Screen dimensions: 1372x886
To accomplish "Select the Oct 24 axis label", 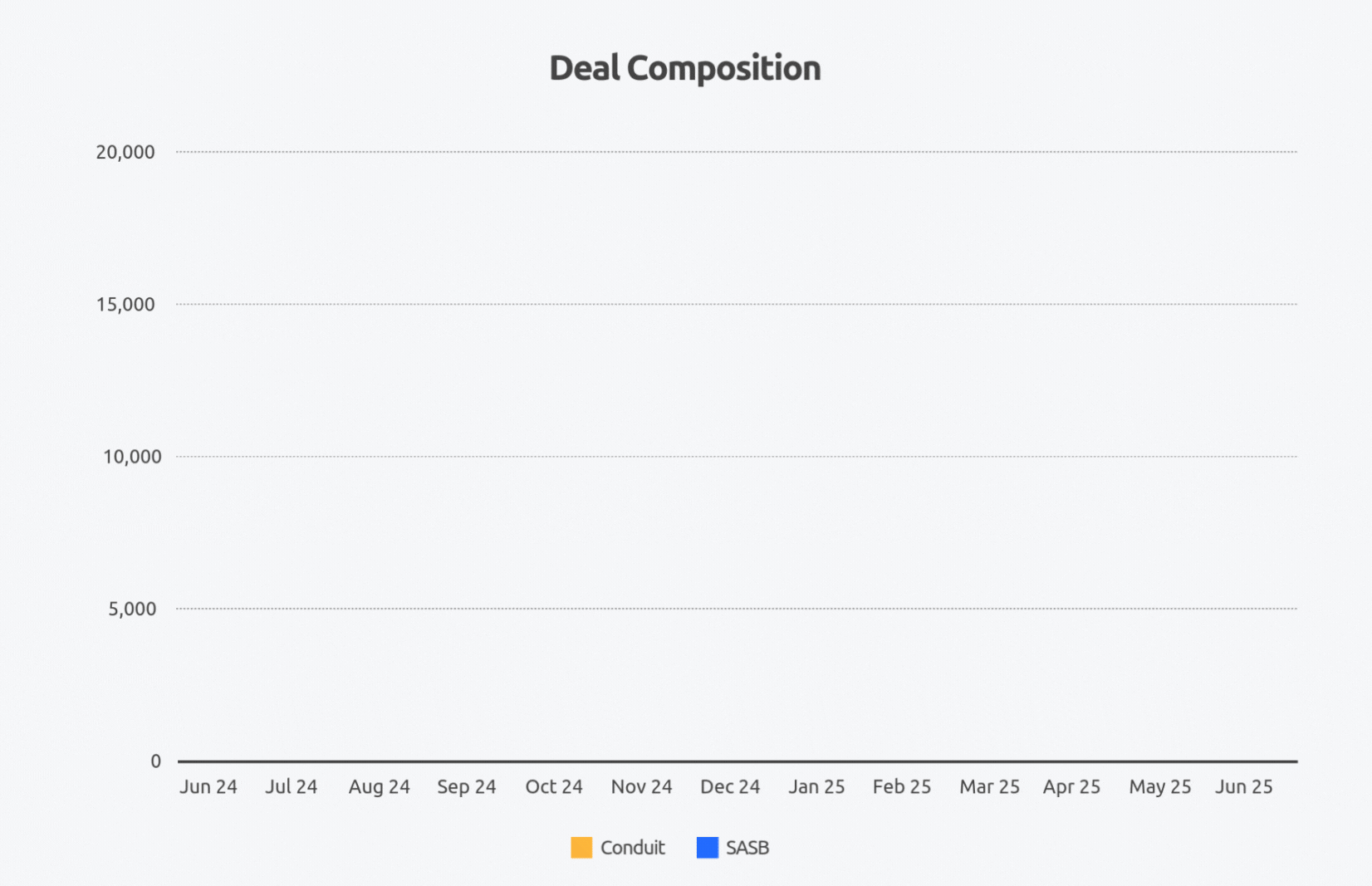I will pos(554,786).
